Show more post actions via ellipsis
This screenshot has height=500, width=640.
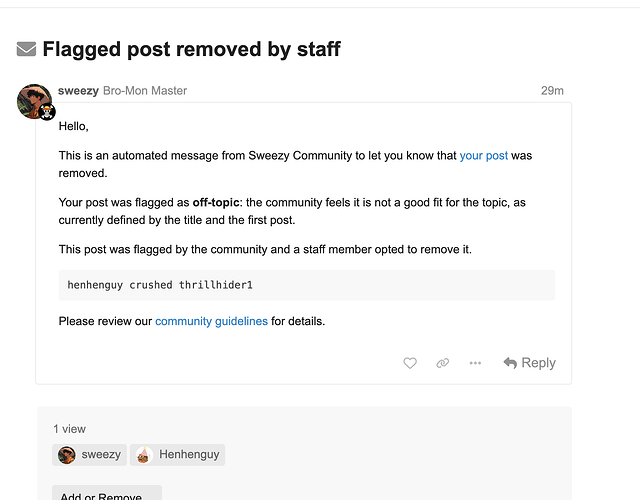(x=475, y=363)
